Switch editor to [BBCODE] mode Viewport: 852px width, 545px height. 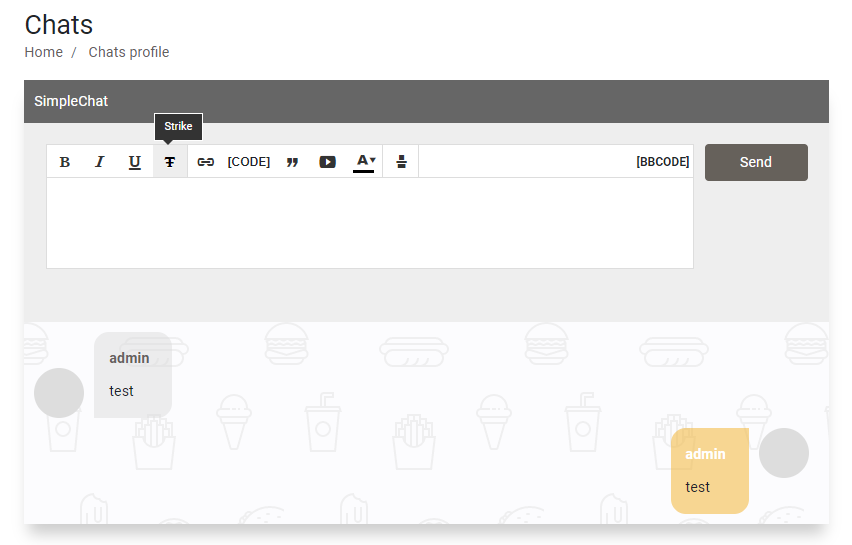662,162
